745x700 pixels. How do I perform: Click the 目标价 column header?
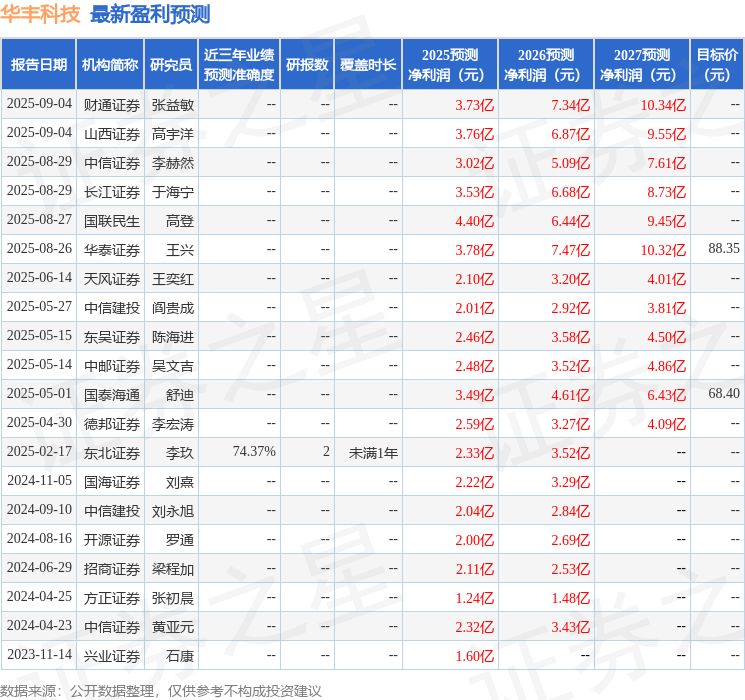(717, 65)
